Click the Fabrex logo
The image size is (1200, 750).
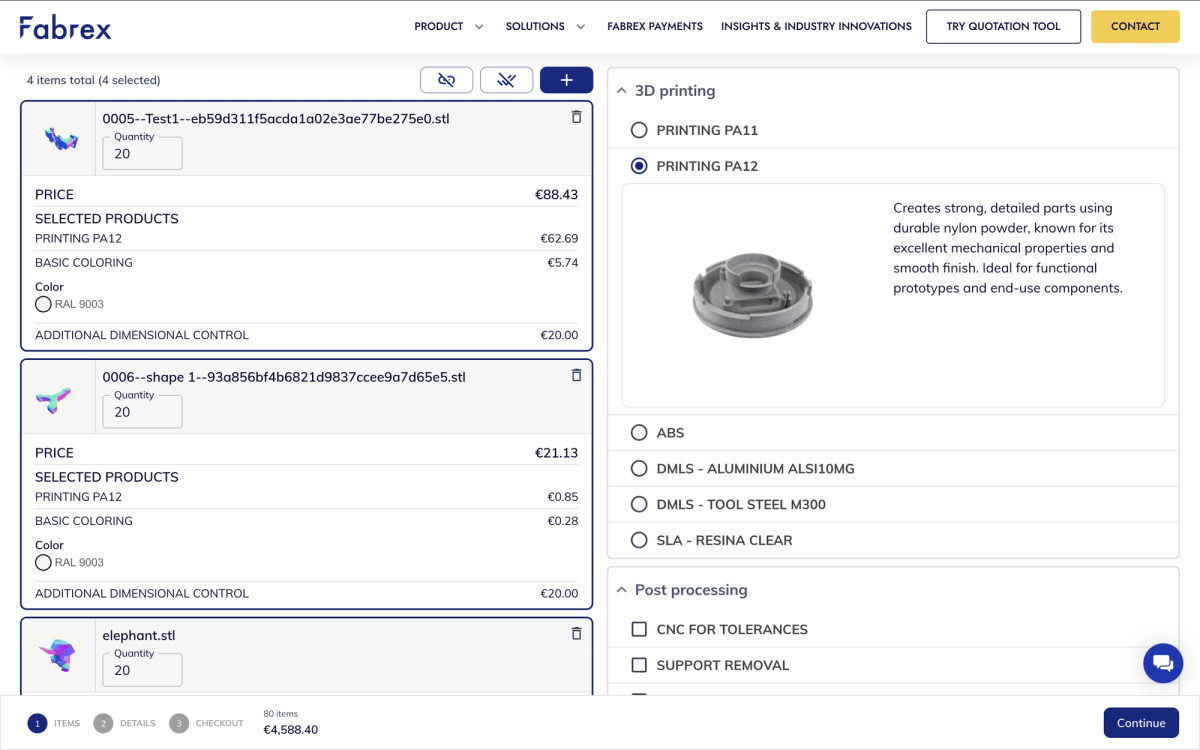(x=66, y=27)
